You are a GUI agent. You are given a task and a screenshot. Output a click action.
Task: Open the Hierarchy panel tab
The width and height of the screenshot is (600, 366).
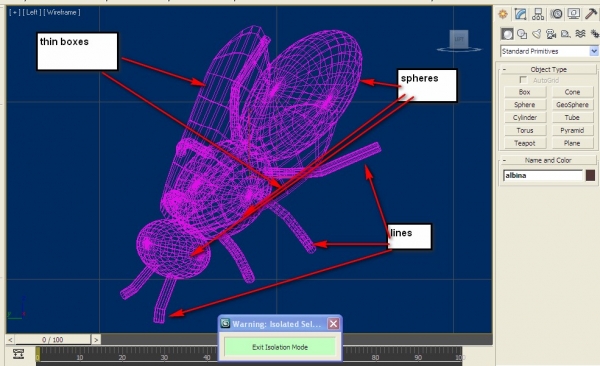click(x=538, y=15)
